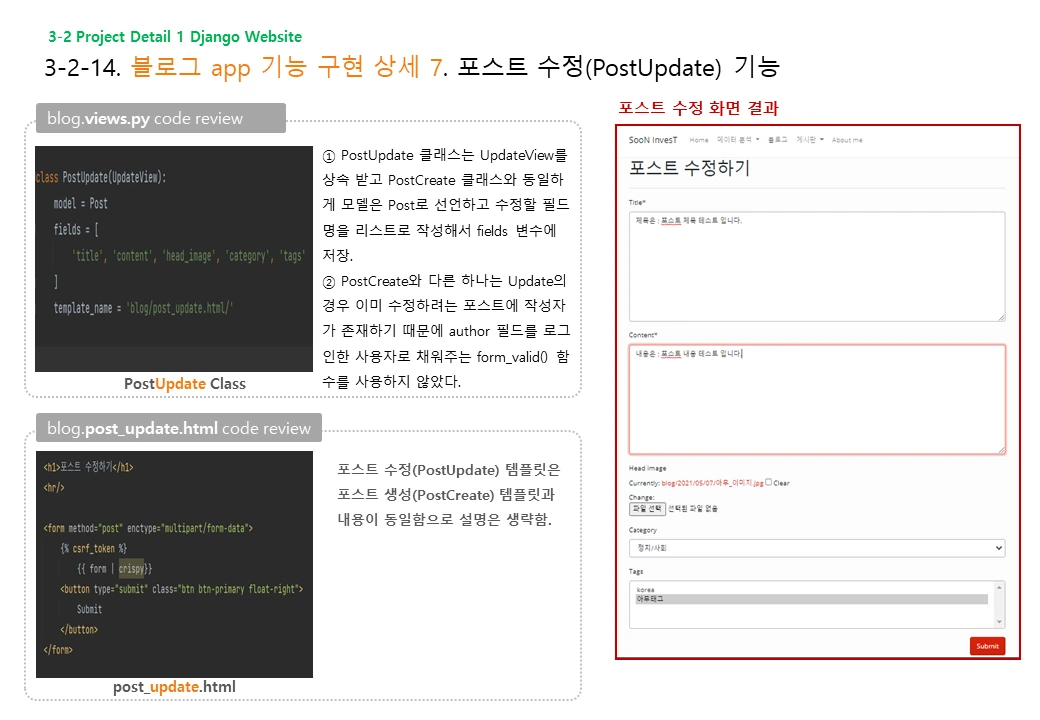Open the 블로그 nav item
1040x720 pixels.
[777, 140]
